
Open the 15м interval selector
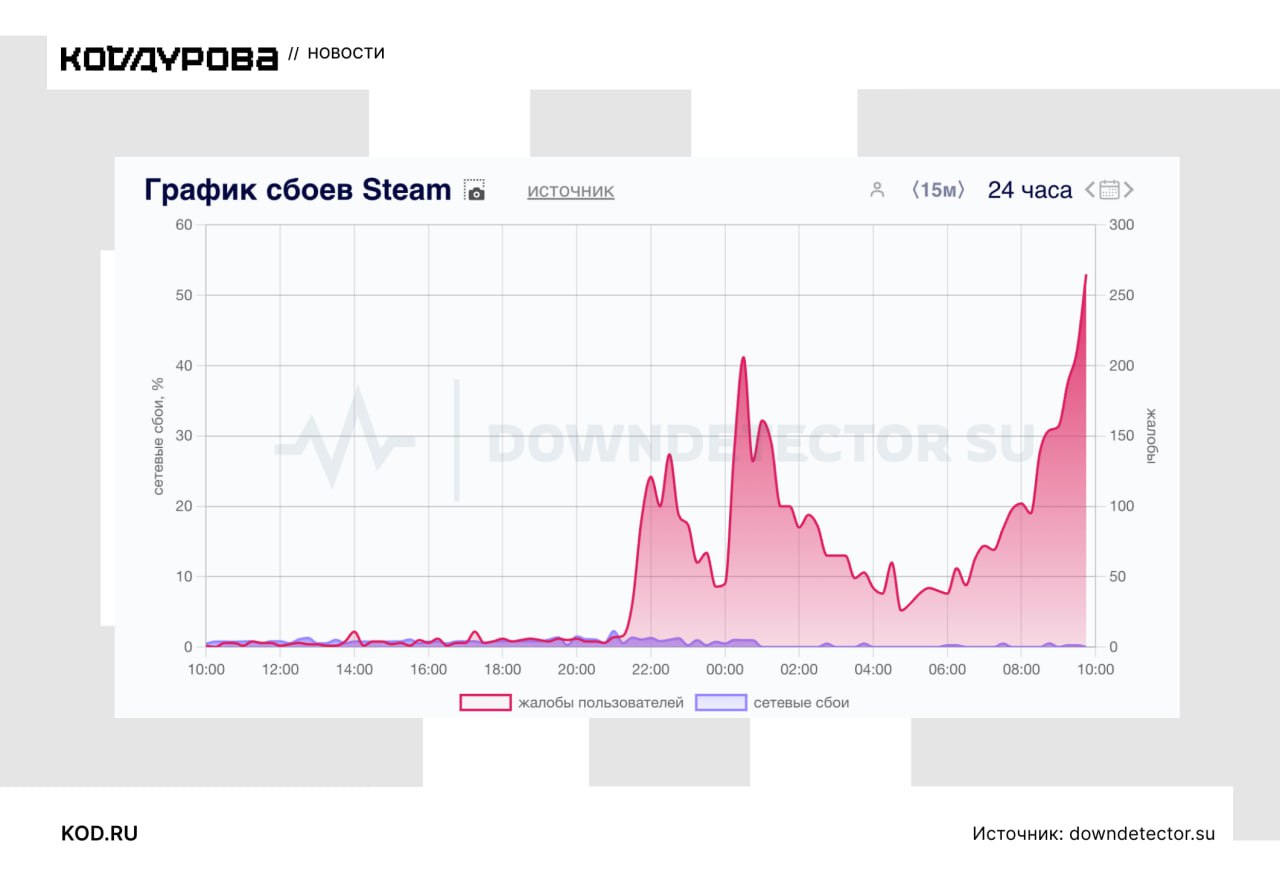(938, 190)
